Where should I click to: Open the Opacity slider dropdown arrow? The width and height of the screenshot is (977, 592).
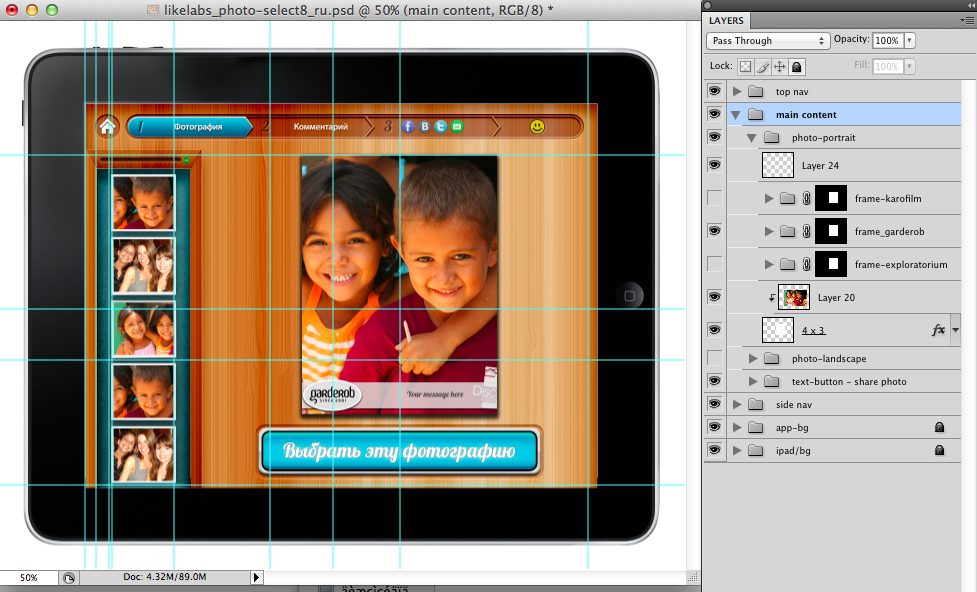(909, 41)
